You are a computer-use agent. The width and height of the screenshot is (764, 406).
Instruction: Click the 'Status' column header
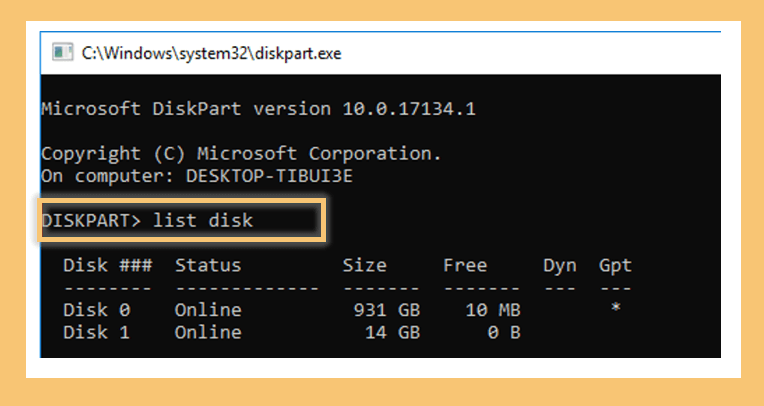pyautogui.click(x=208, y=265)
